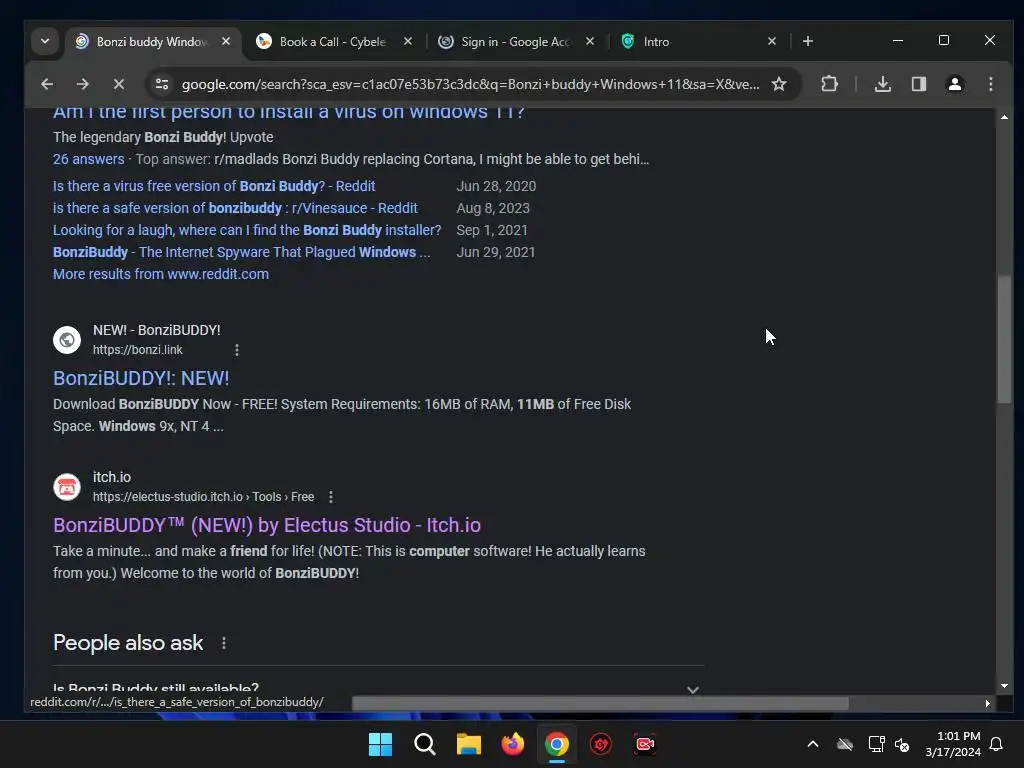Switch to the Sign in - Google Account tab
The height and width of the screenshot is (768, 1024).
tap(516, 41)
